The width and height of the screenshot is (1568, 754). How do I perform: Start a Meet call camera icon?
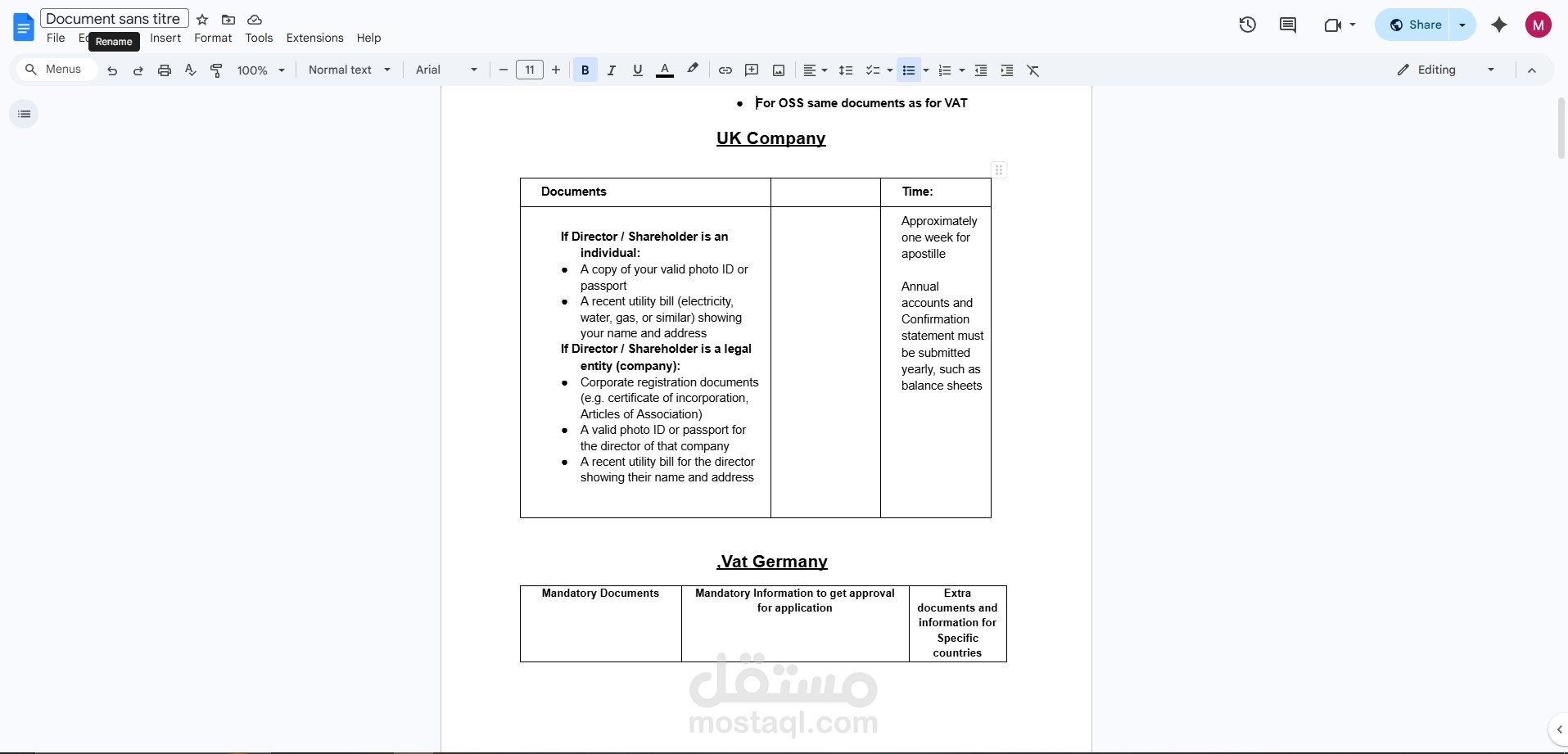[x=1332, y=25]
